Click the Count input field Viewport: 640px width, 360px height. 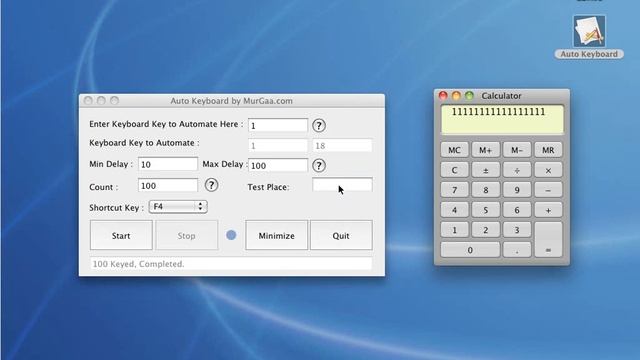168,185
